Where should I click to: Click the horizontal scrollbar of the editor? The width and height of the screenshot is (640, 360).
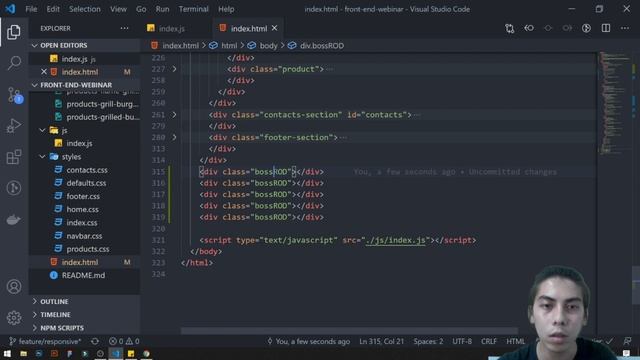coord(349,331)
